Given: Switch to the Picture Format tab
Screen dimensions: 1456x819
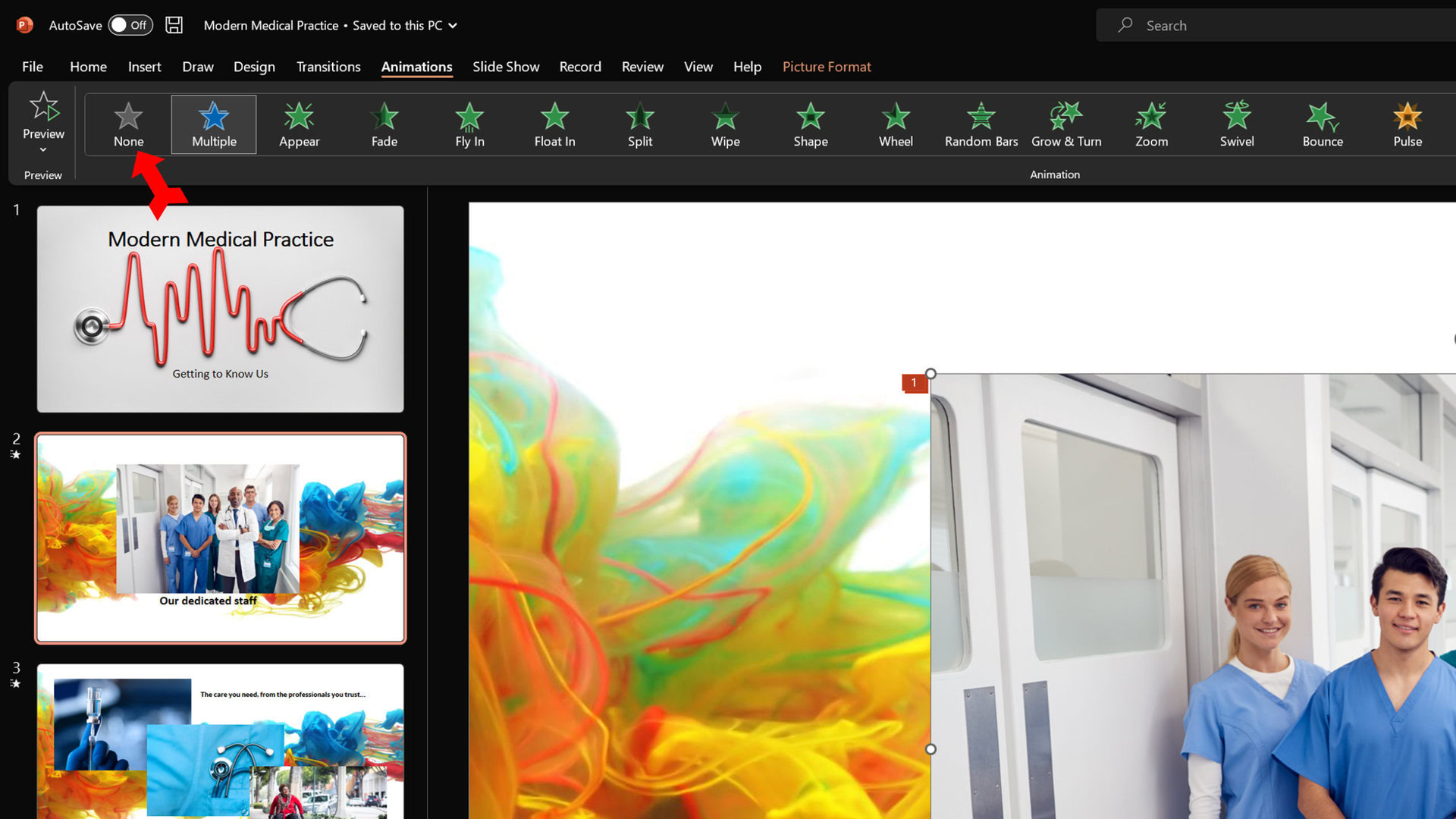Looking at the screenshot, I should click(x=827, y=67).
